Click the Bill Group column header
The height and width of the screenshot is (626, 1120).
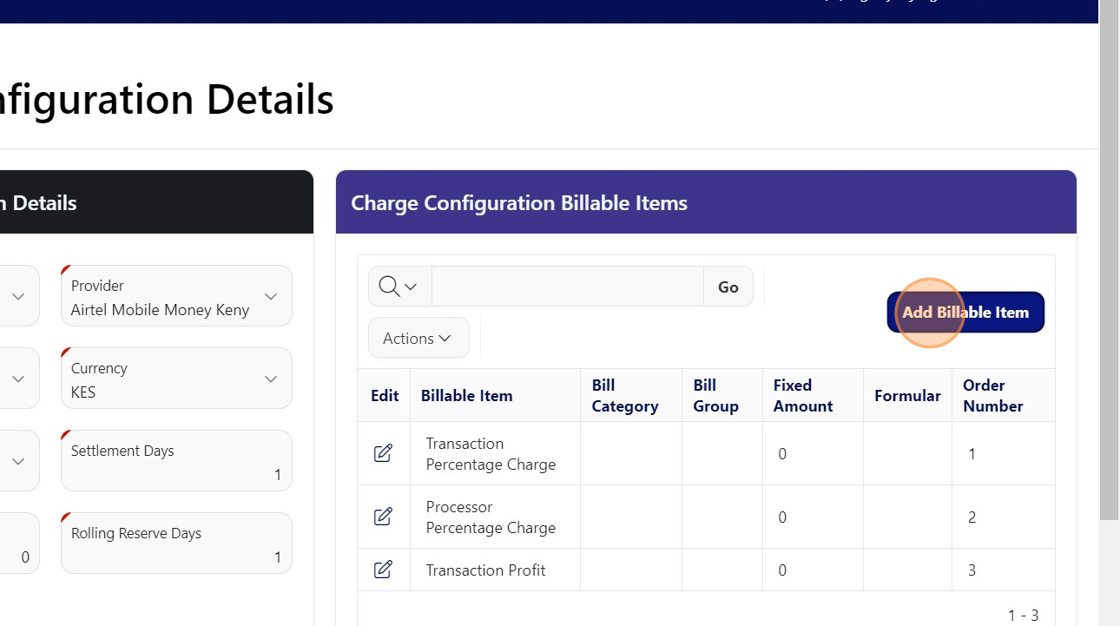715,396
